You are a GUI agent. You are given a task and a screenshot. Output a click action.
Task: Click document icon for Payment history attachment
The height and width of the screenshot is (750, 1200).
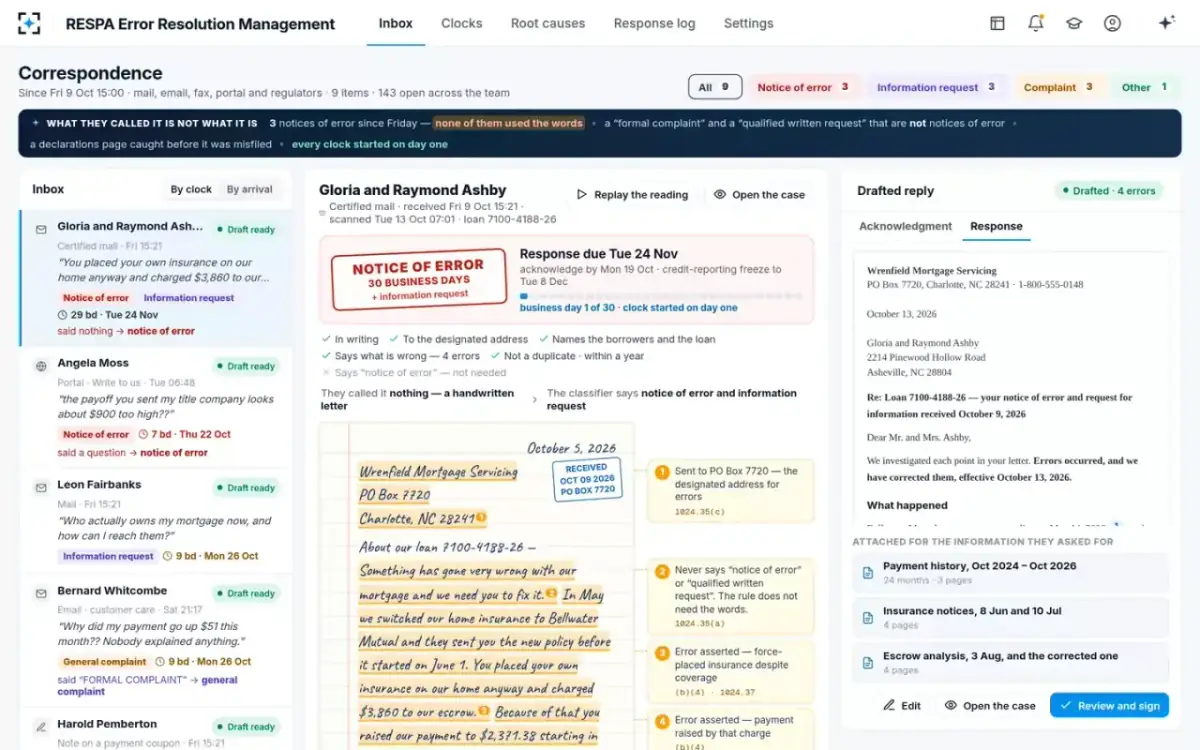pos(868,572)
